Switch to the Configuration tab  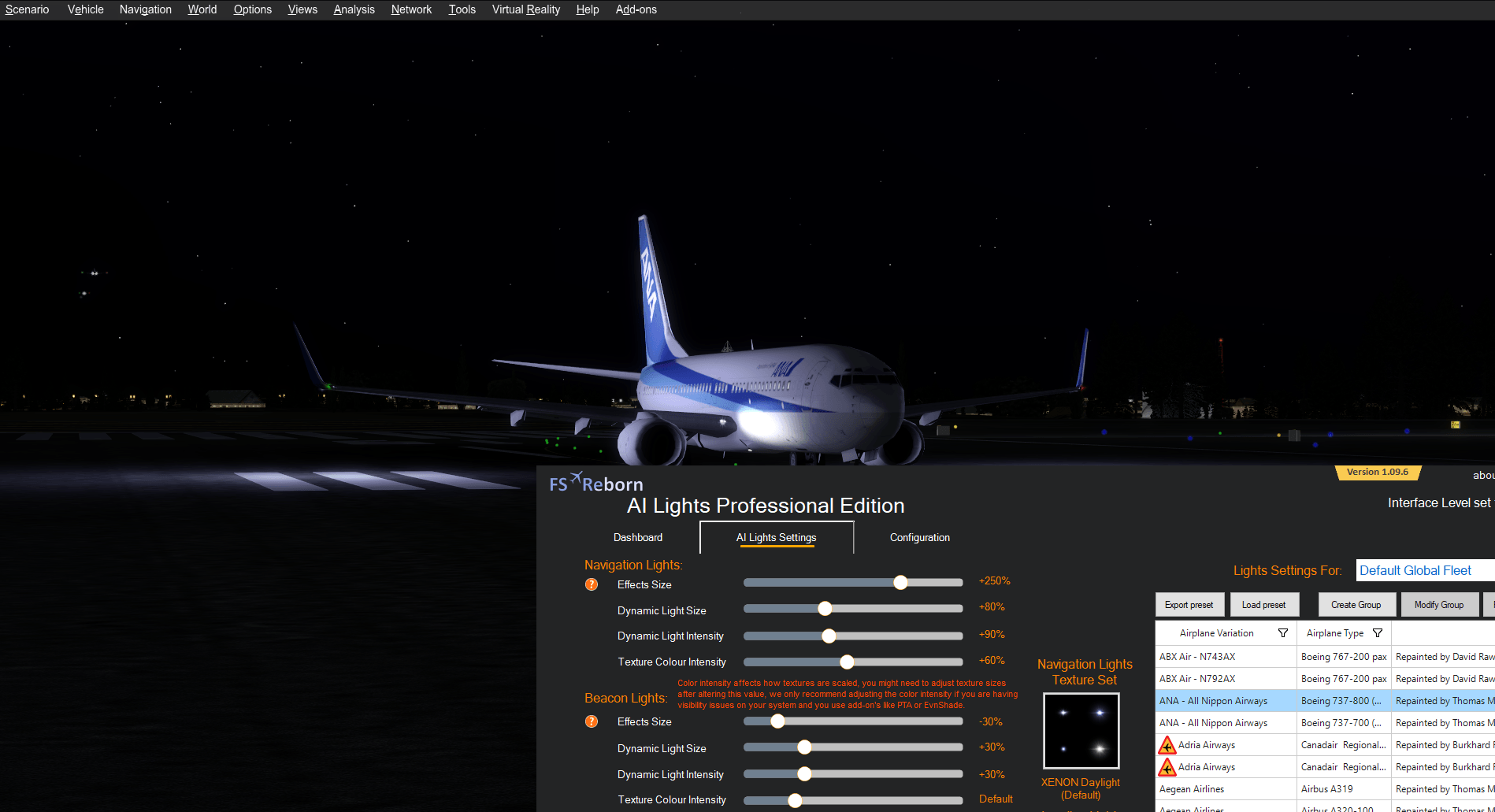[919, 537]
